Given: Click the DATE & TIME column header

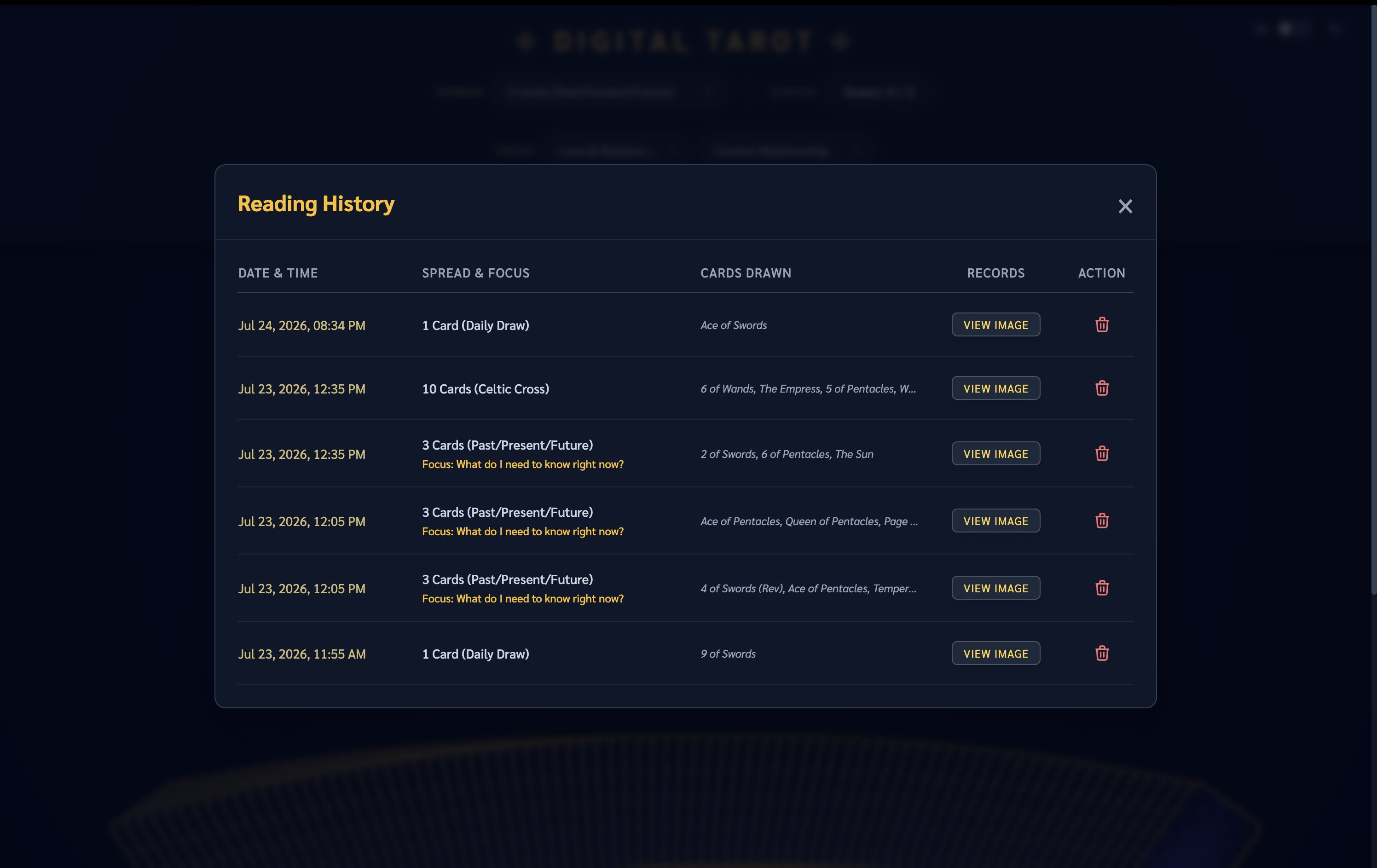Looking at the screenshot, I should (x=278, y=273).
